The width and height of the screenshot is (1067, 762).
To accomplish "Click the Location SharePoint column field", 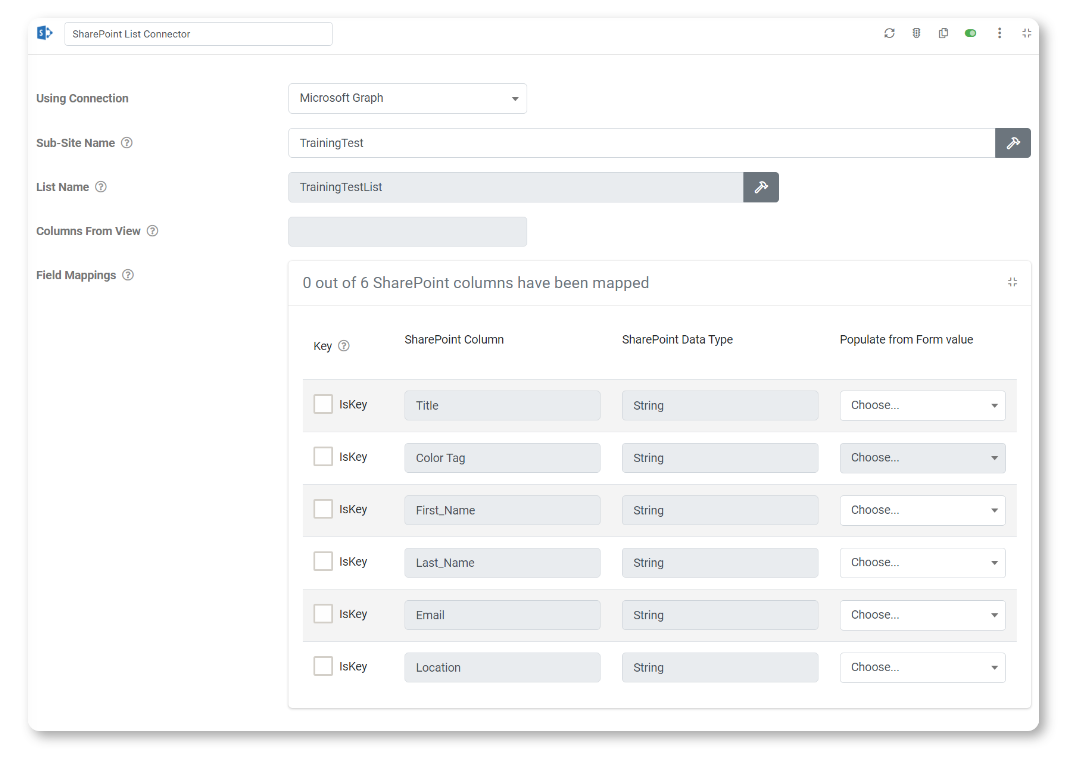I will point(502,667).
